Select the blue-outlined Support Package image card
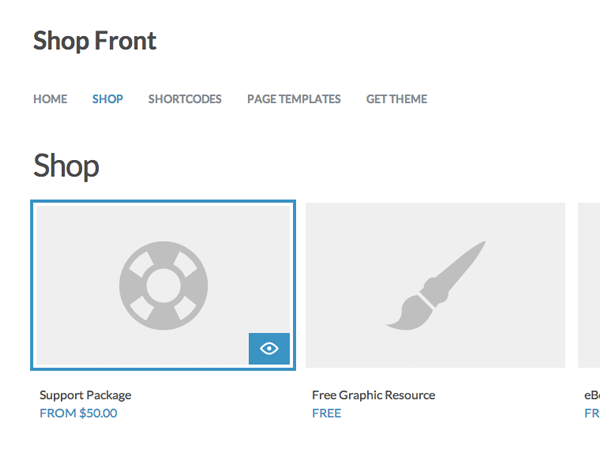 (x=163, y=285)
